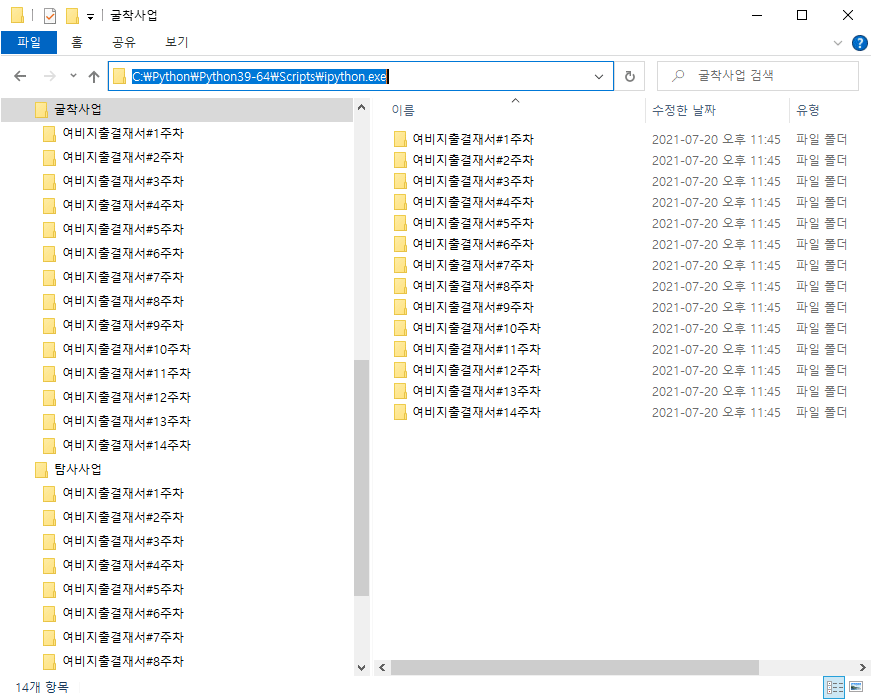Open Customize Quick Access Toolbar dropdown
The image size is (872, 700).
pos(90,17)
